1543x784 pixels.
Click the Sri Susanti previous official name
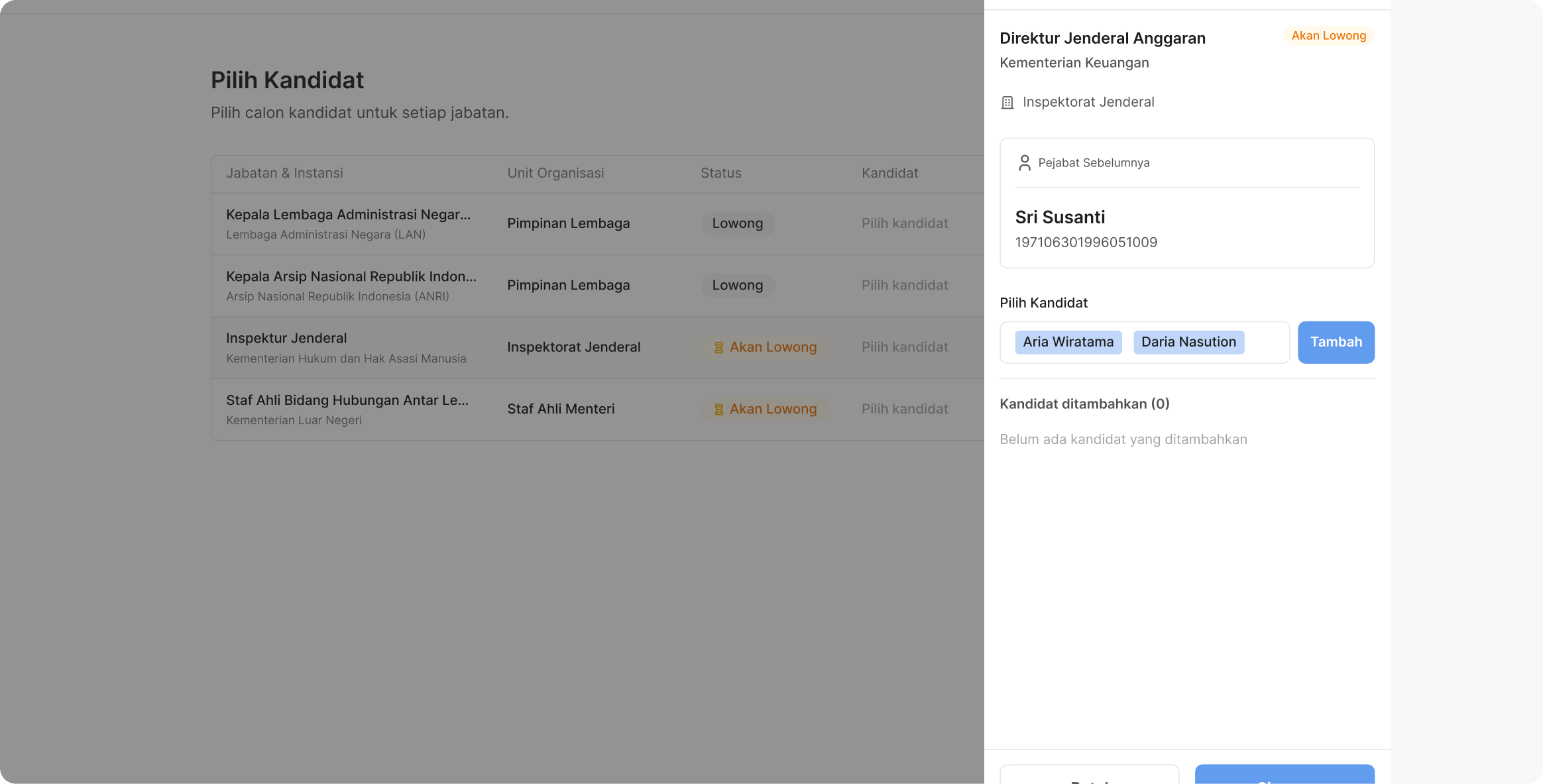point(1060,217)
